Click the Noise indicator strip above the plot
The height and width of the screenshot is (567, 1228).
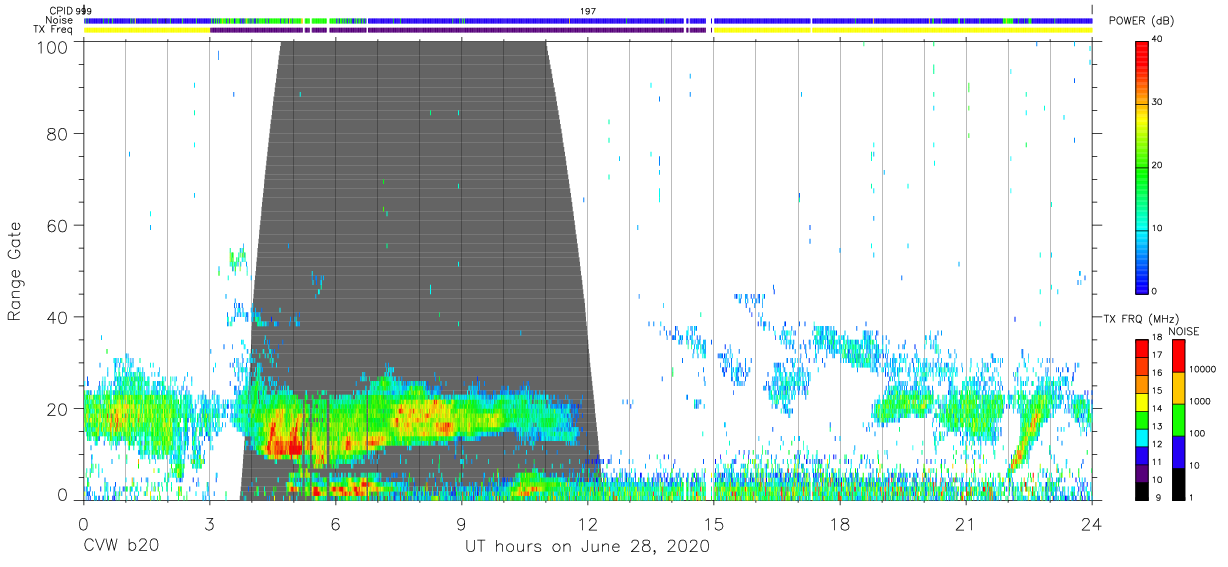587,20
